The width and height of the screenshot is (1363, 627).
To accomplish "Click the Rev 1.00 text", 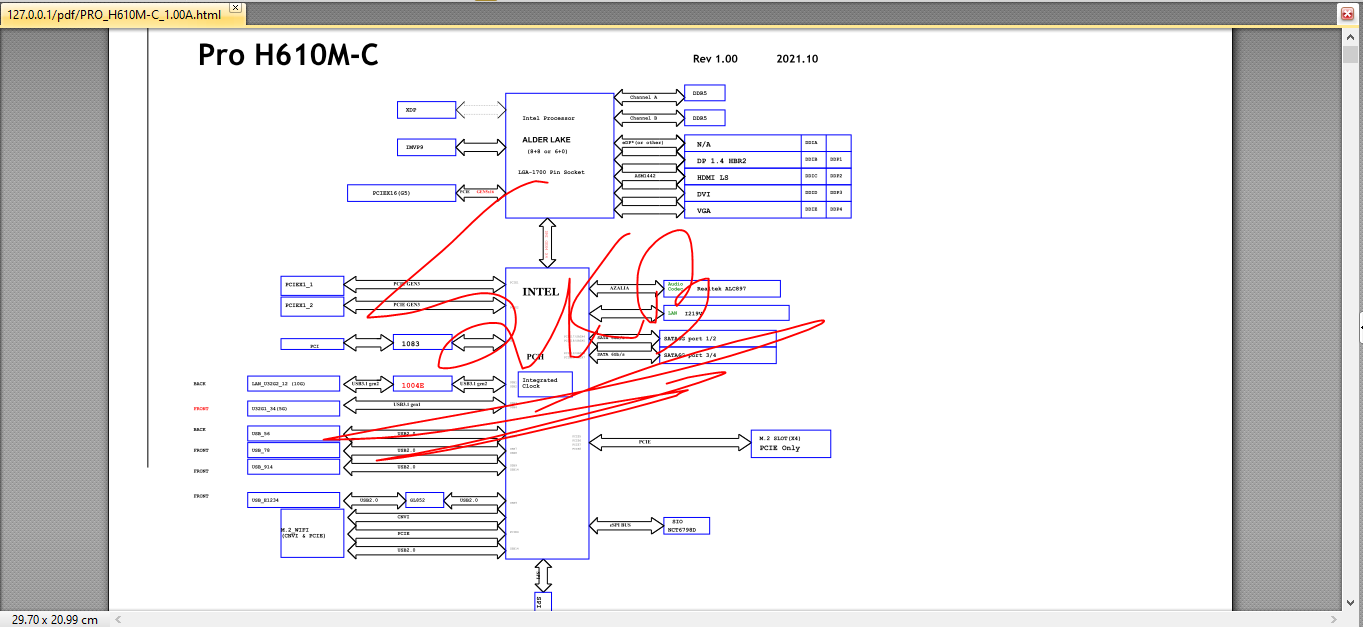I will pyautogui.click(x=715, y=59).
